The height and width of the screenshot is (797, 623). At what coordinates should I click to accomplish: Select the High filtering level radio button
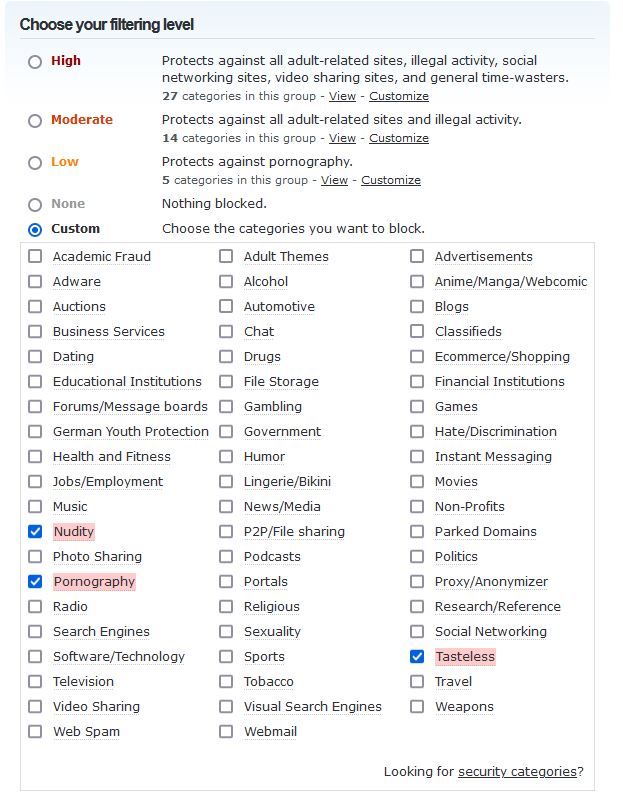[35, 62]
